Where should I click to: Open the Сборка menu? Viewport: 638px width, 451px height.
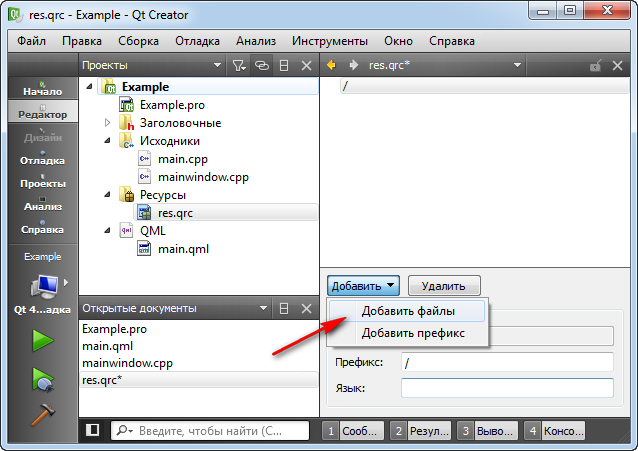coord(138,41)
